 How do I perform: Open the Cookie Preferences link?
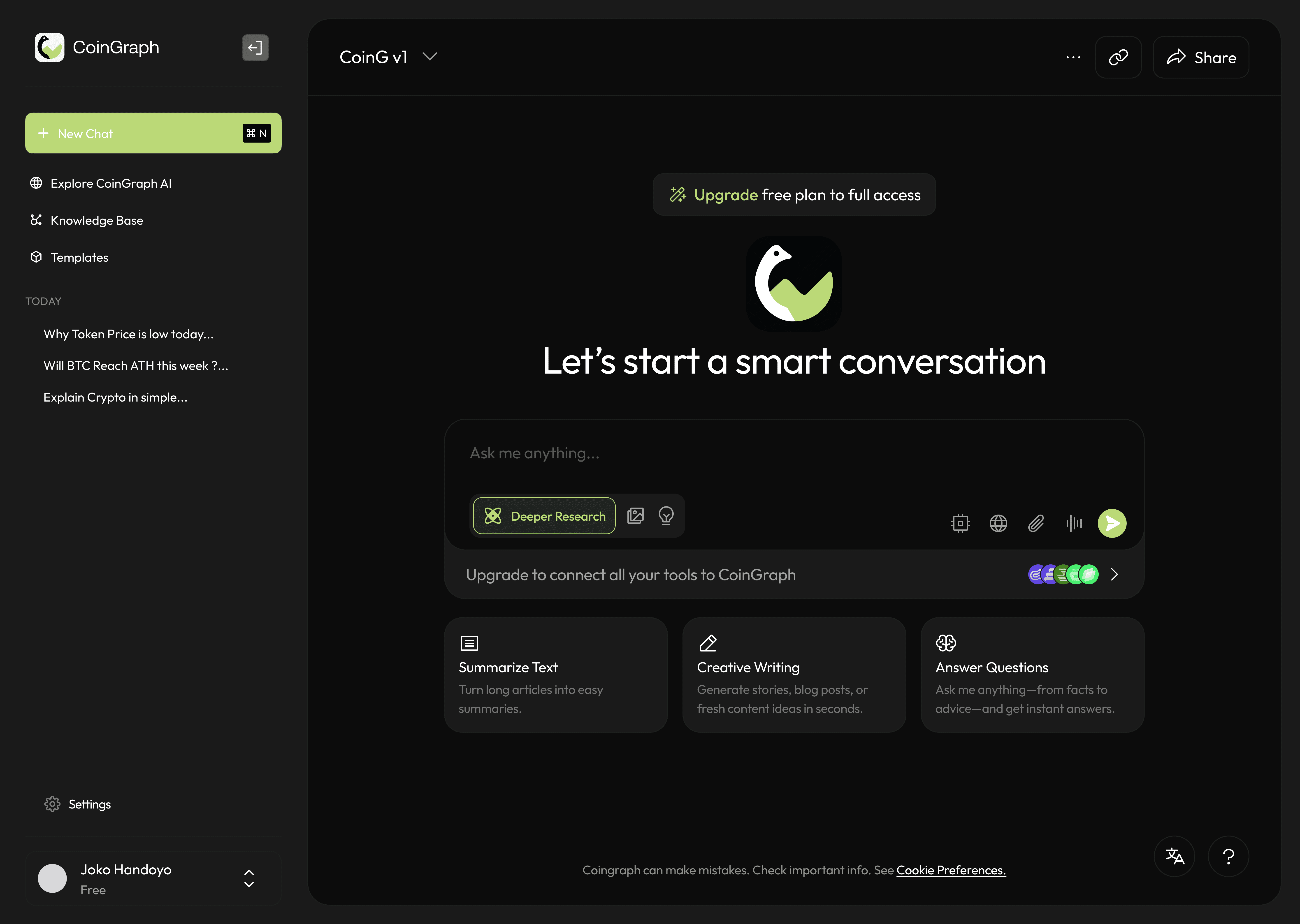tap(951, 870)
